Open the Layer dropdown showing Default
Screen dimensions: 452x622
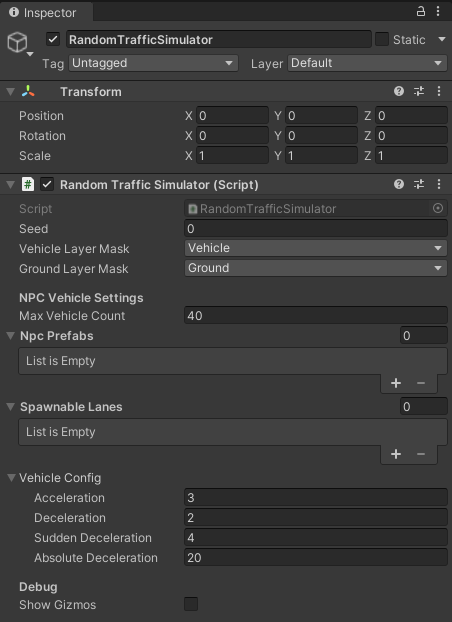[x=367, y=63]
